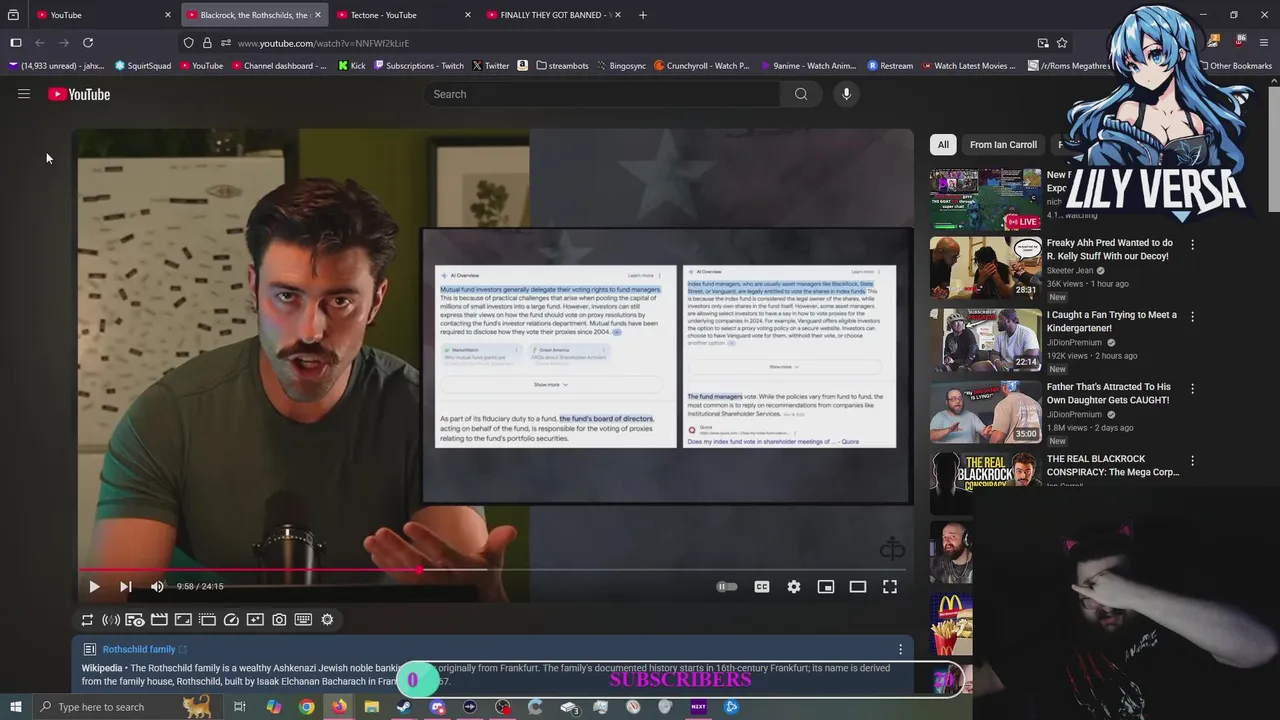1280x720 pixels.
Task: Open the tab list button at top-left
Action: pyautogui.click(x=13, y=15)
